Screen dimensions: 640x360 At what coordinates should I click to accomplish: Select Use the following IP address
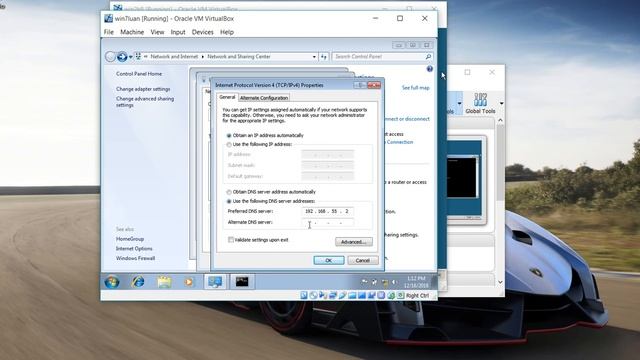[x=229, y=145]
